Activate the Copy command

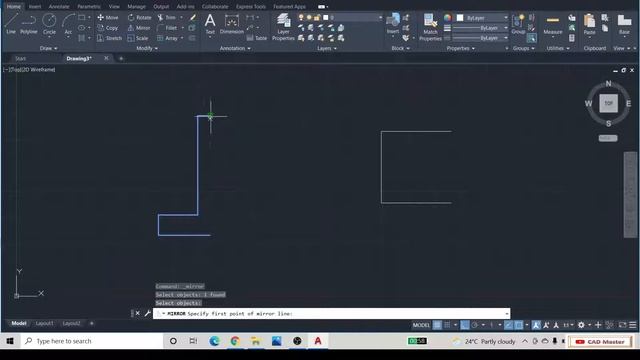click(108, 28)
